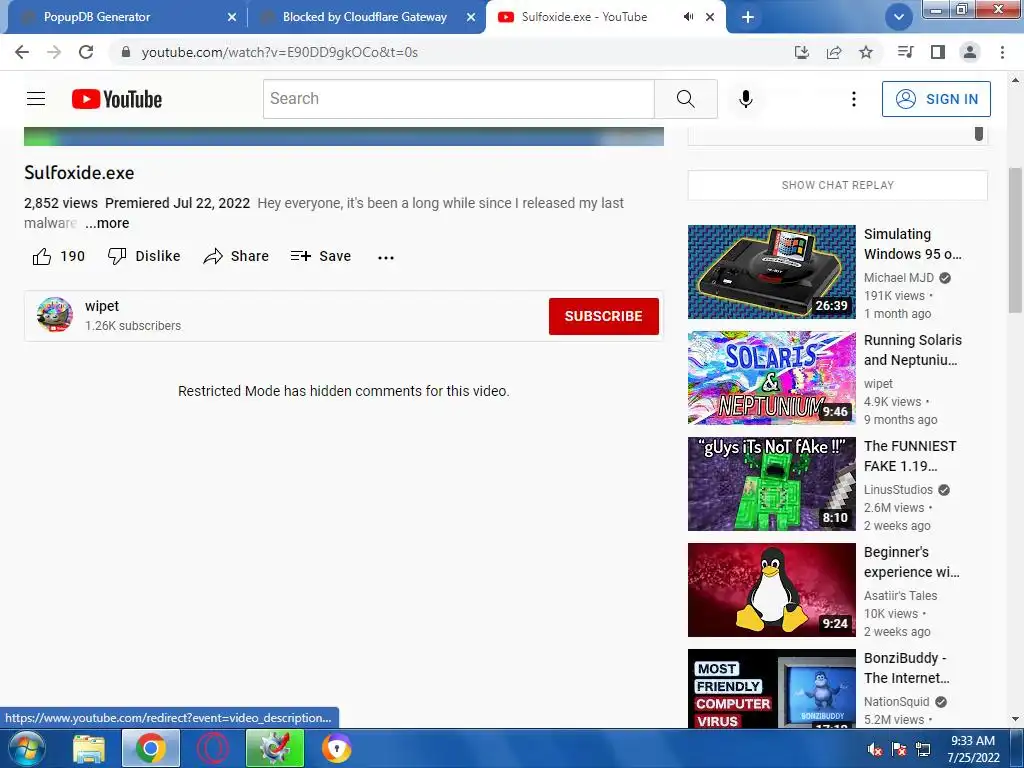This screenshot has width=1024, height=768.
Task: Open Solaris & Neptunium thumbnail
Action: point(771,377)
